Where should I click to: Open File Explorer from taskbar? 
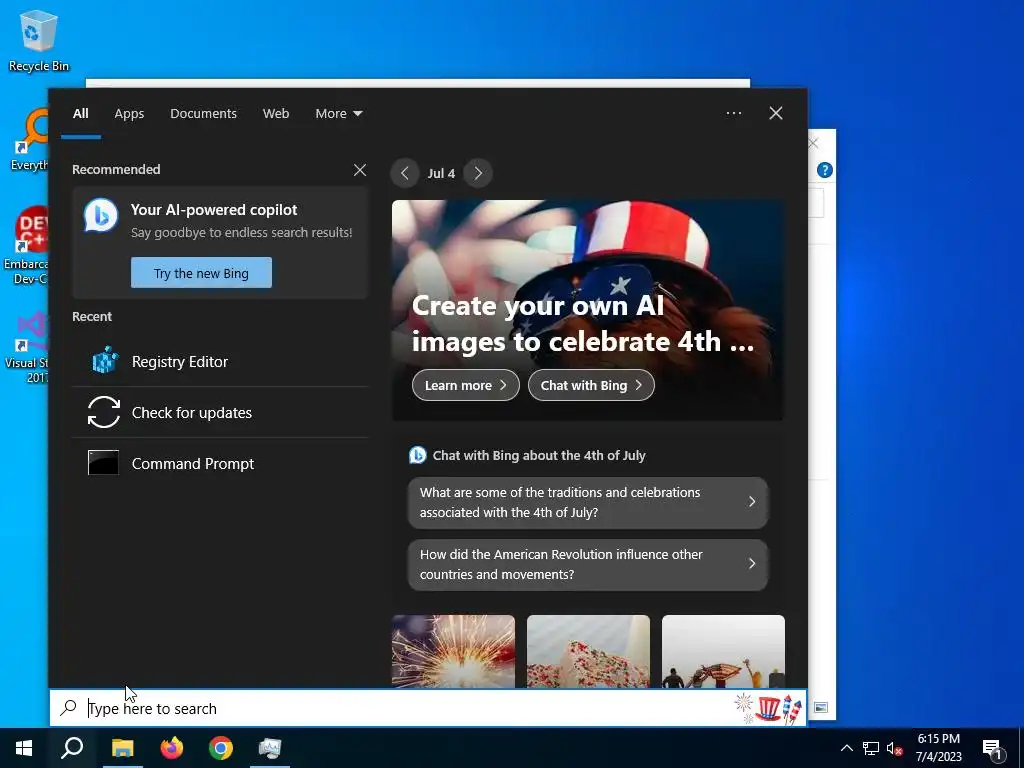coord(122,748)
